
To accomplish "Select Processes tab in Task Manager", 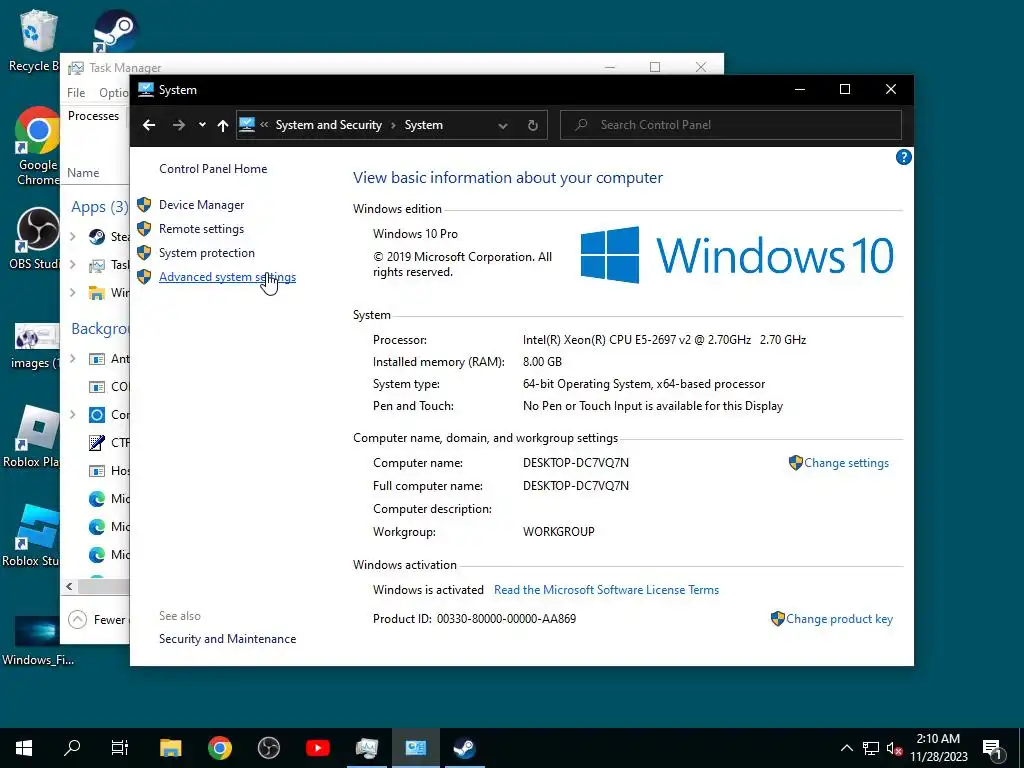I will click(x=93, y=116).
